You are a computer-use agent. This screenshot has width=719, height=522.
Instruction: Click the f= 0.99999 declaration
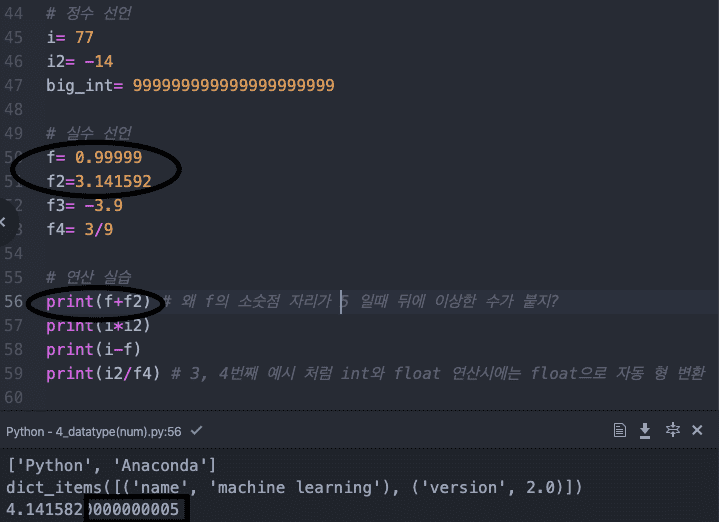pyautogui.click(x=94, y=158)
